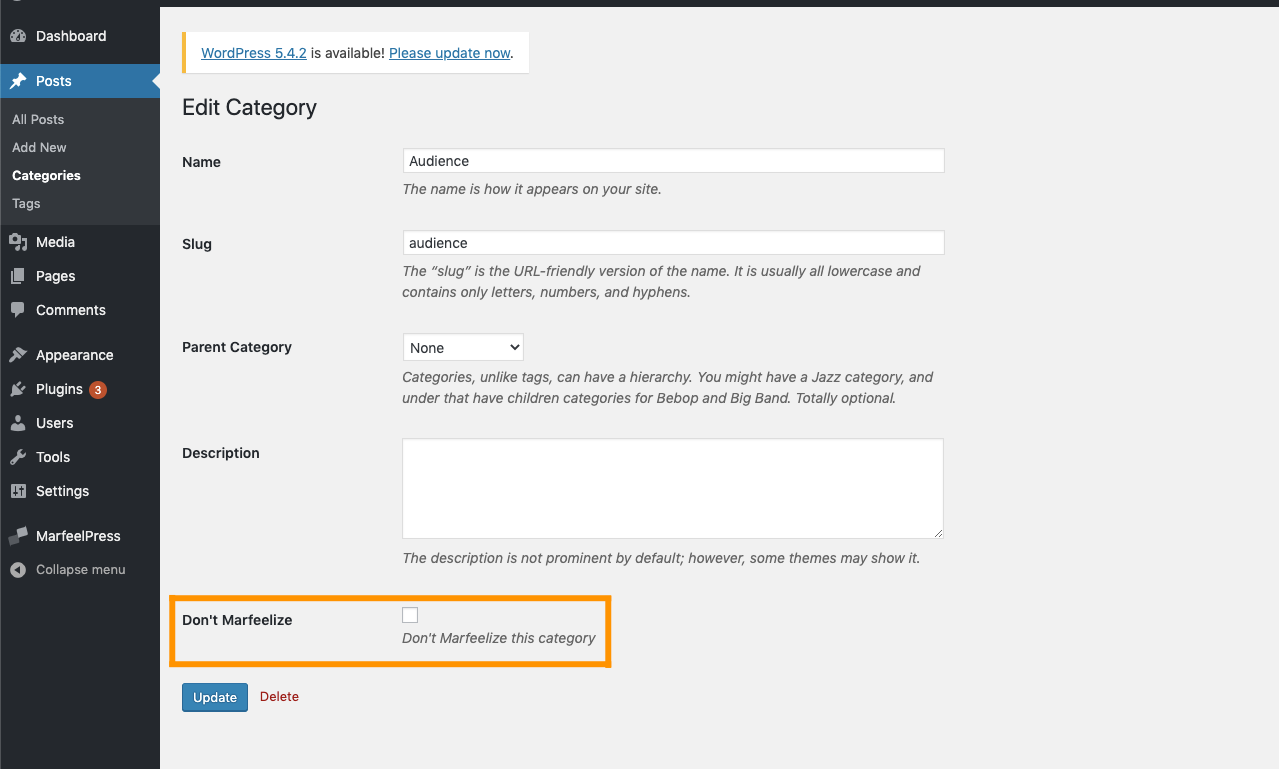Click the Pages icon in sidebar
The width and height of the screenshot is (1279, 769).
[x=18, y=276]
